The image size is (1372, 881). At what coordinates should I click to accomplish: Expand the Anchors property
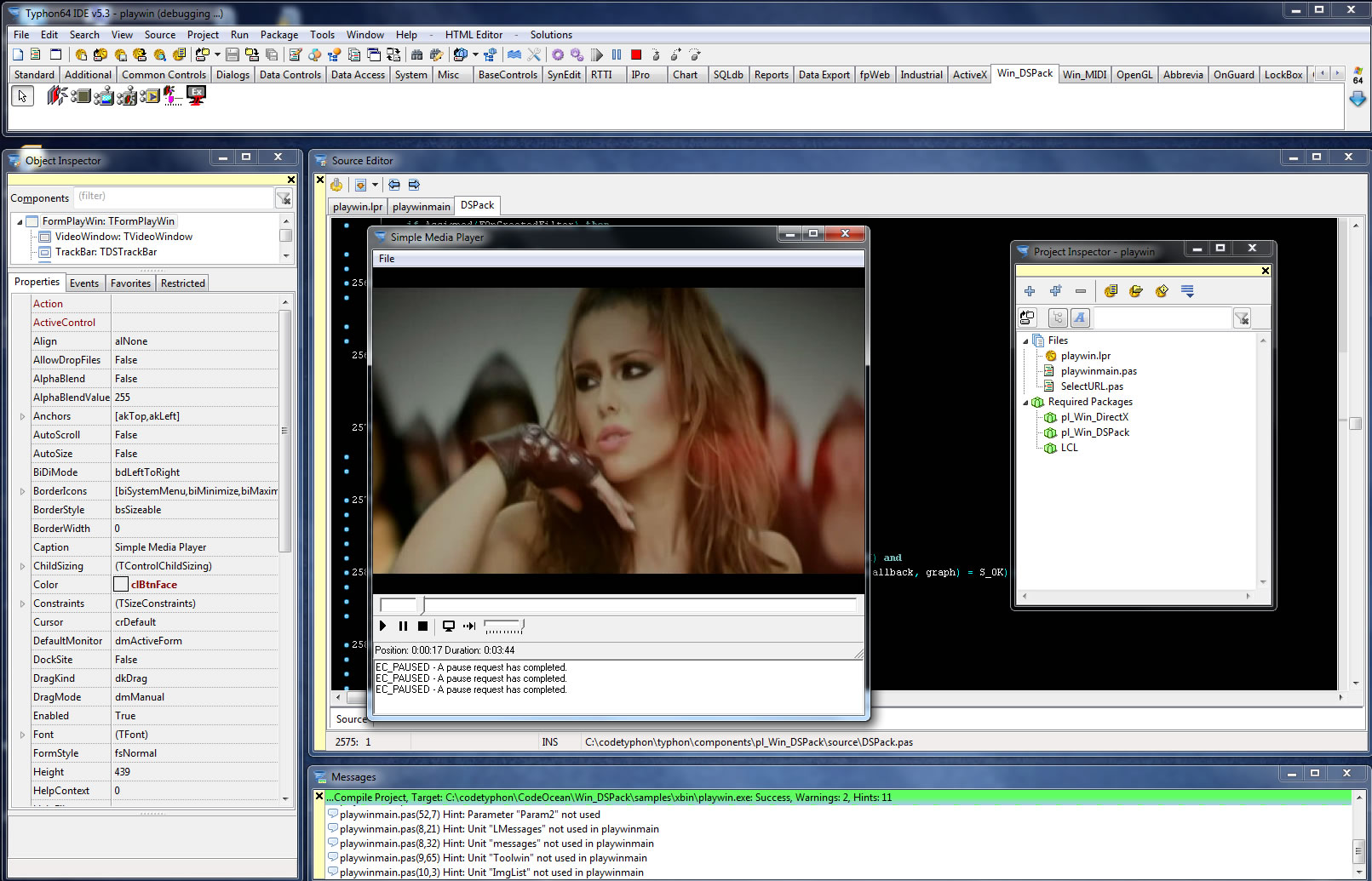[x=22, y=416]
